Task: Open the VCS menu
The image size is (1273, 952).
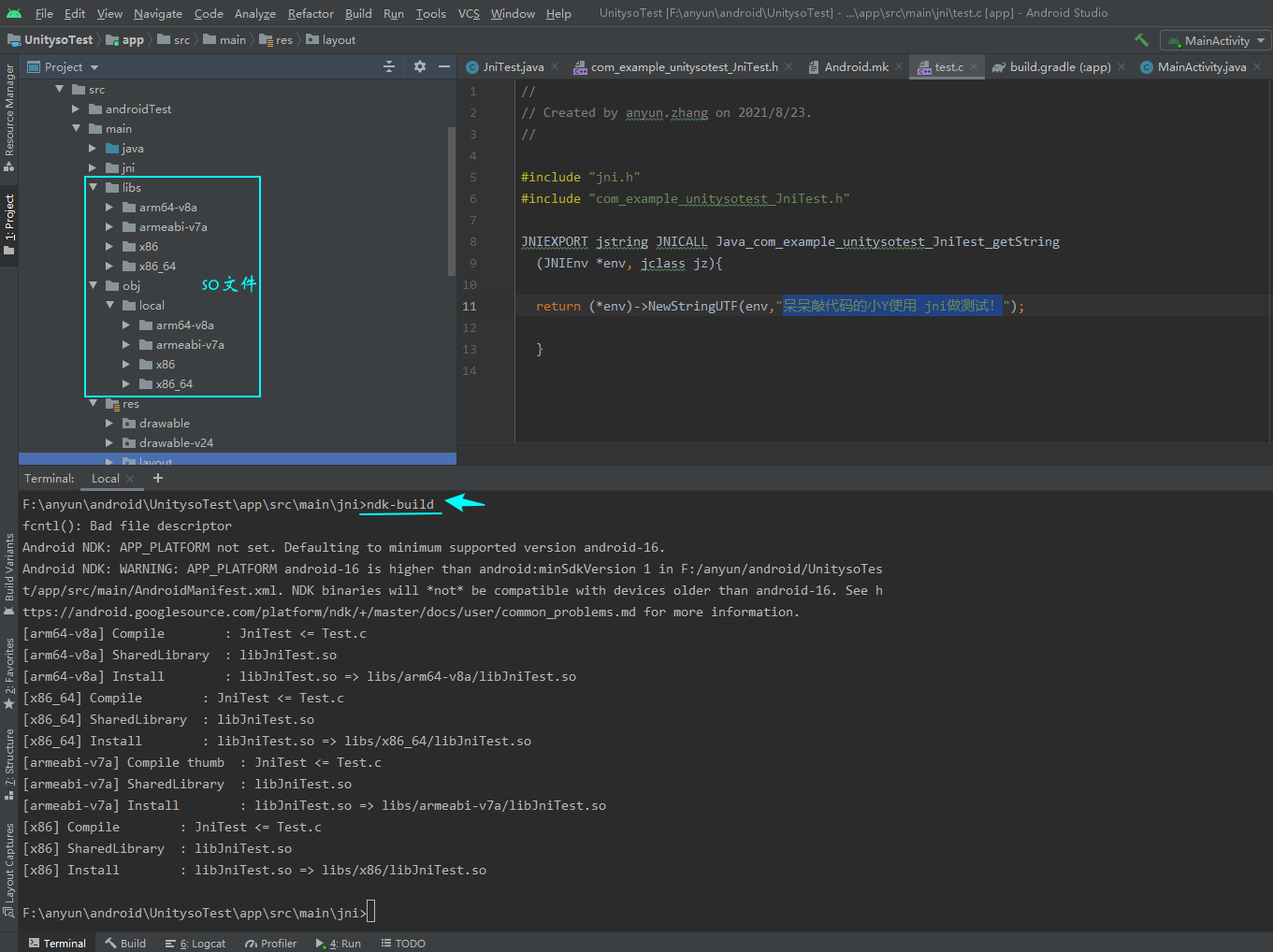Action: (469, 13)
